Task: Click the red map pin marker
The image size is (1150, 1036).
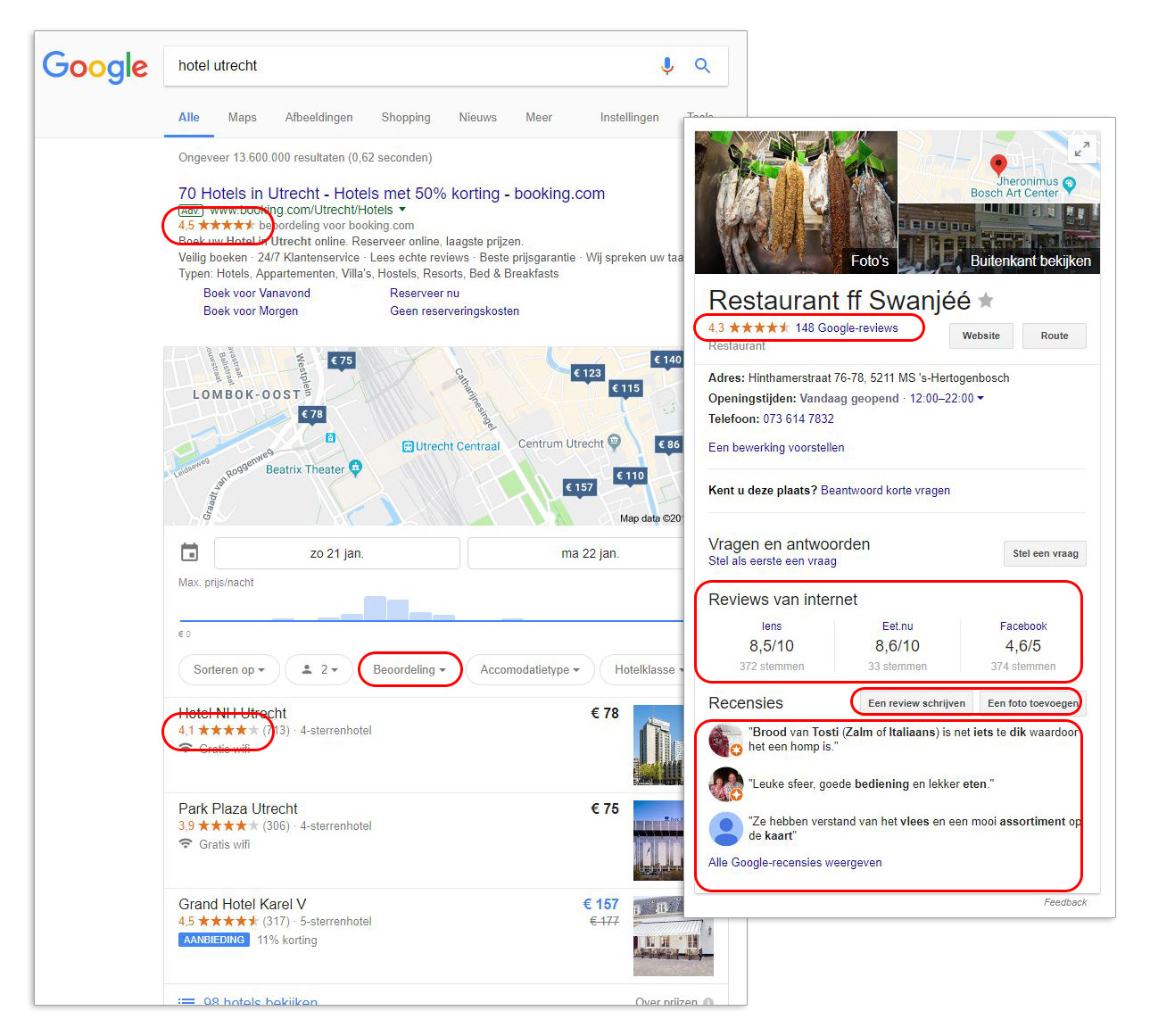Action: [x=998, y=165]
